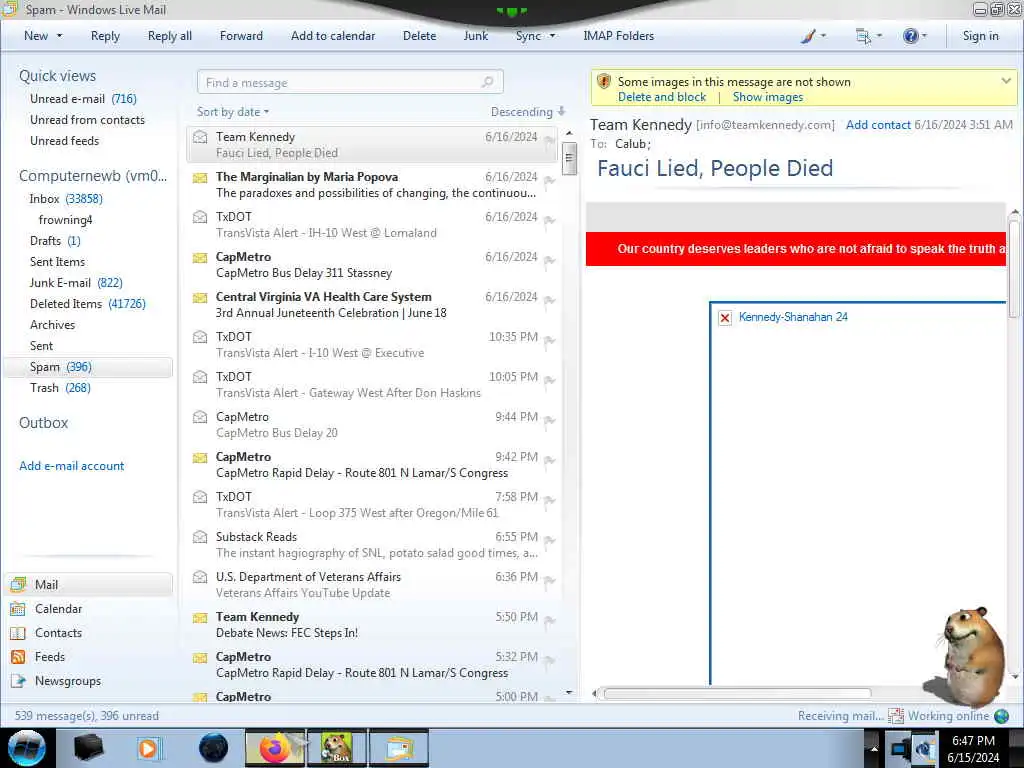Click the Team Kennedy Fauci Lied envelope icon
1024x768 pixels.
click(x=200, y=137)
